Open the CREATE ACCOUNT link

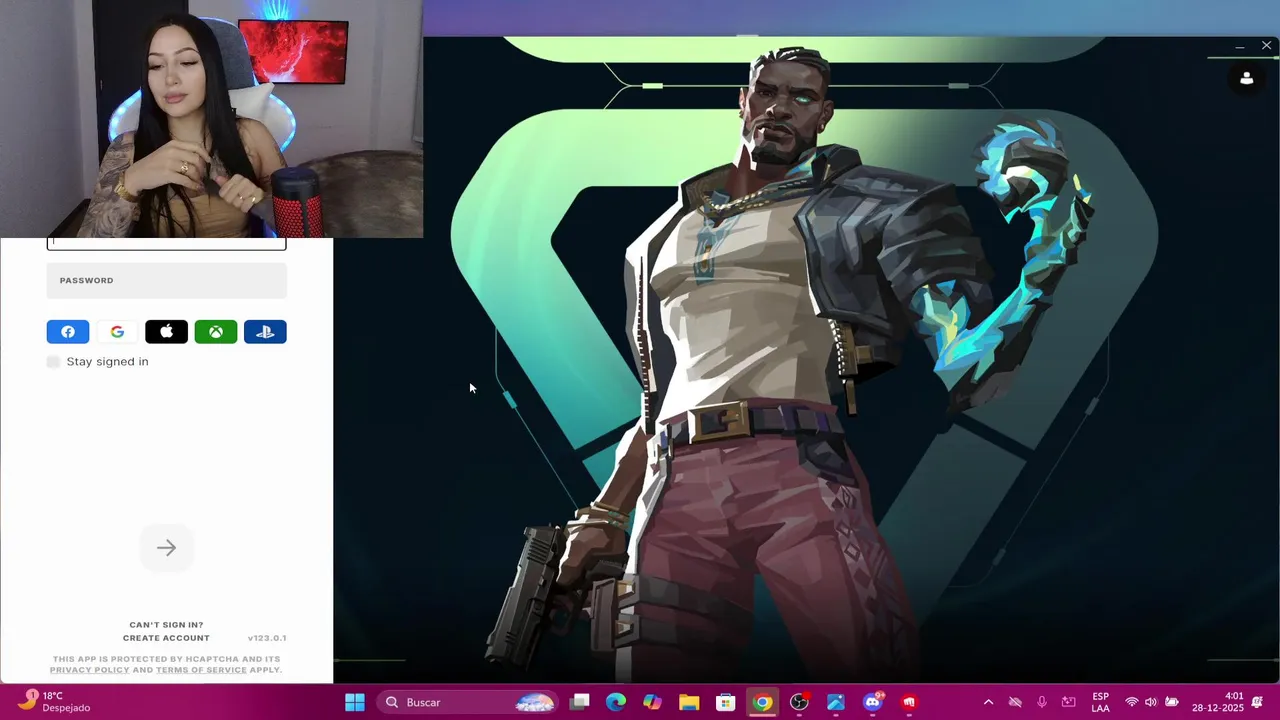point(166,638)
